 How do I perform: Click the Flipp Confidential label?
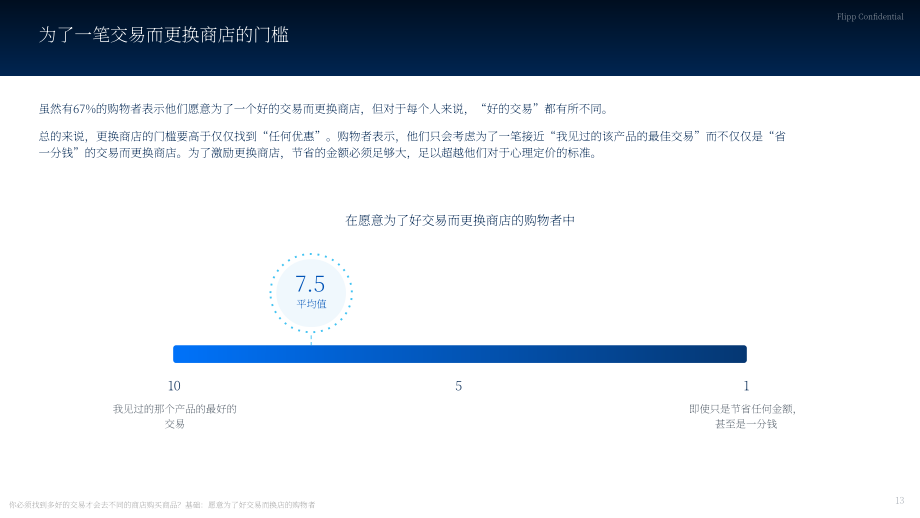coord(870,17)
